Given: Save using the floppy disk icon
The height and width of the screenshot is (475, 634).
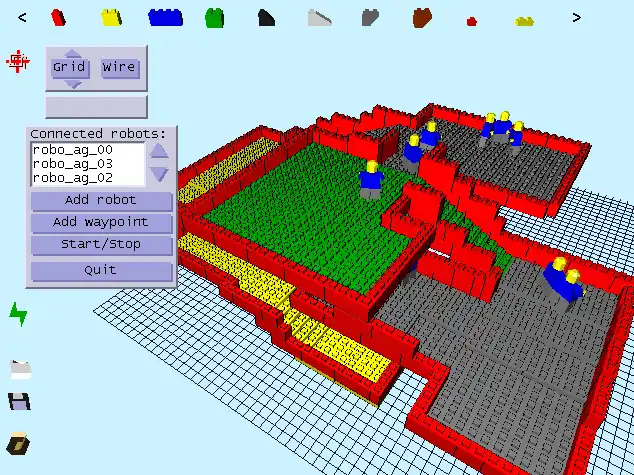Looking at the screenshot, I should 19,401.
